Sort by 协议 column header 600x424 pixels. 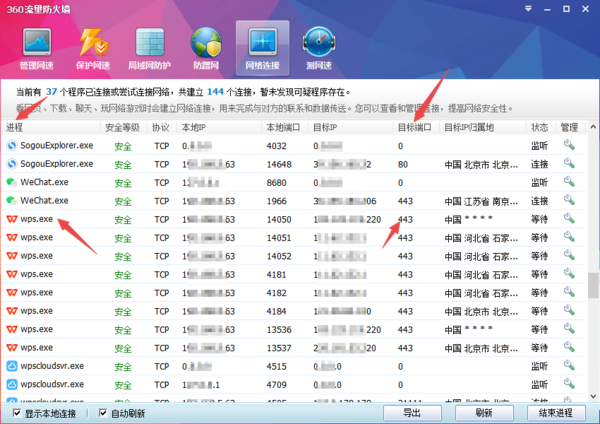[161, 127]
